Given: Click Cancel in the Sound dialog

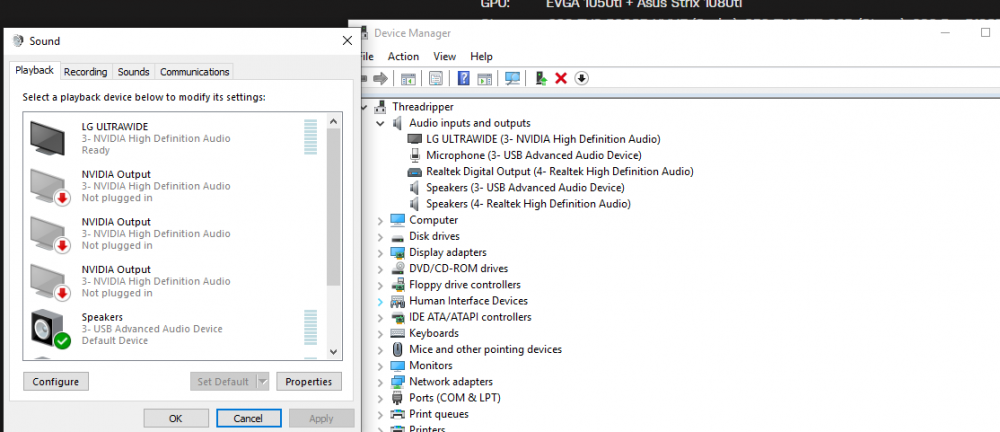Looking at the screenshot, I should pos(249,419).
